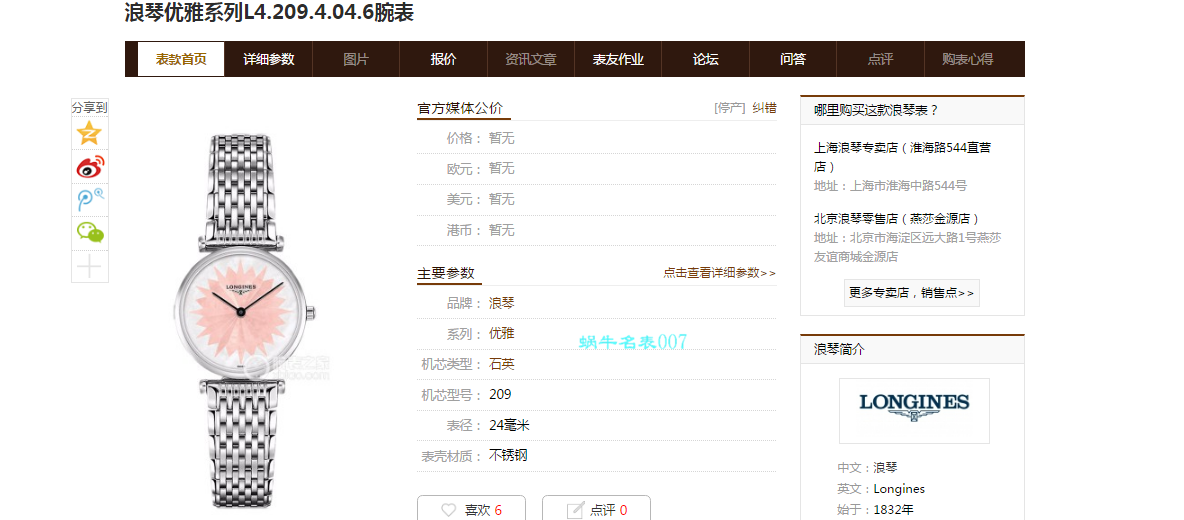The image size is (1184, 520).
Task: Switch to the 图片 tab
Action: tap(356, 59)
